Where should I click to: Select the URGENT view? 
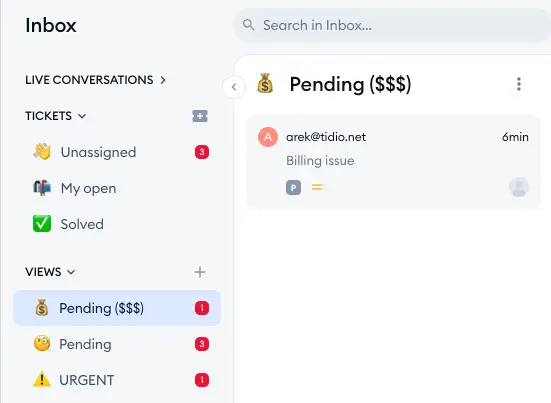coord(117,380)
